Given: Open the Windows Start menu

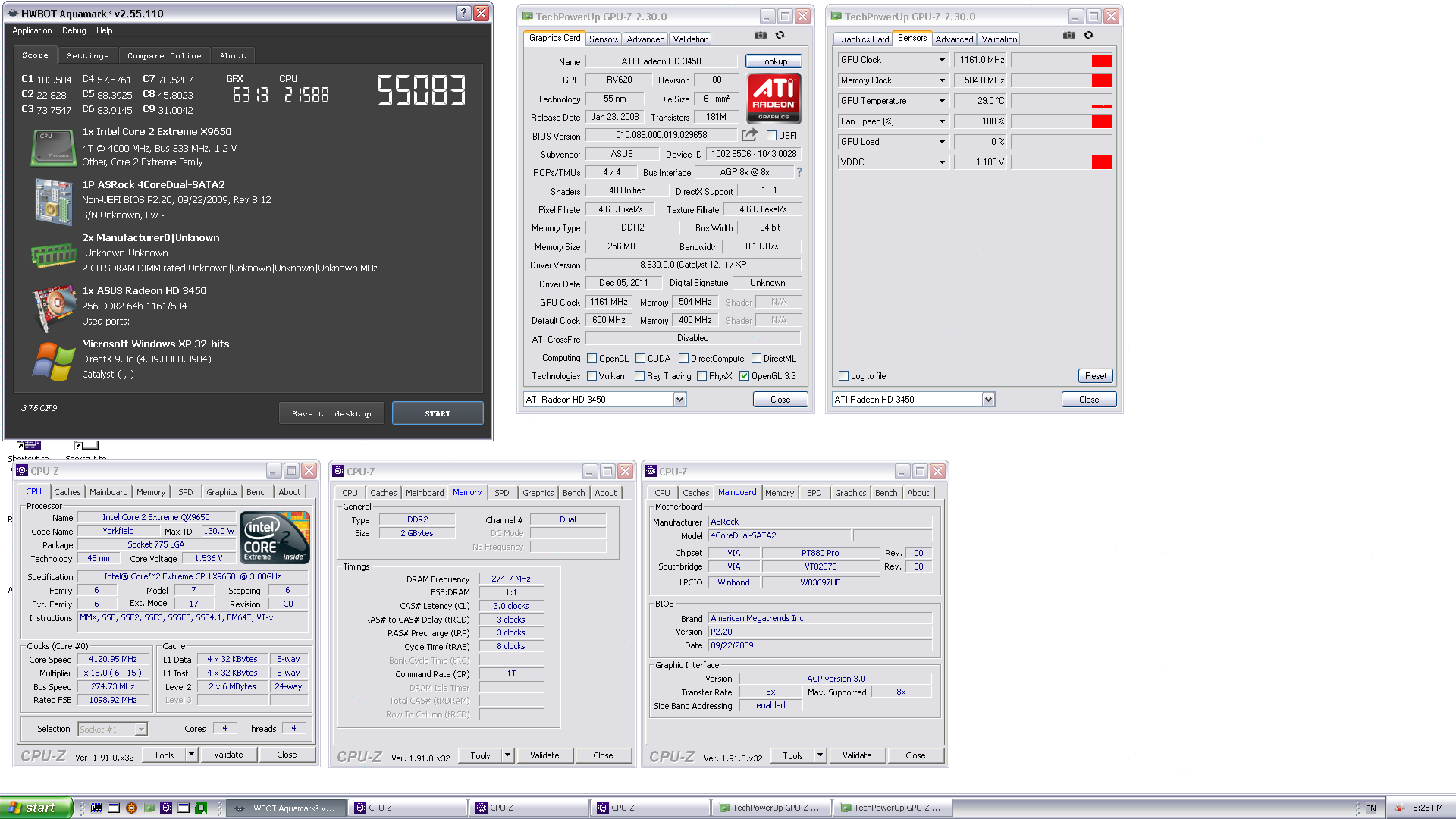Looking at the screenshot, I should 36,808.
